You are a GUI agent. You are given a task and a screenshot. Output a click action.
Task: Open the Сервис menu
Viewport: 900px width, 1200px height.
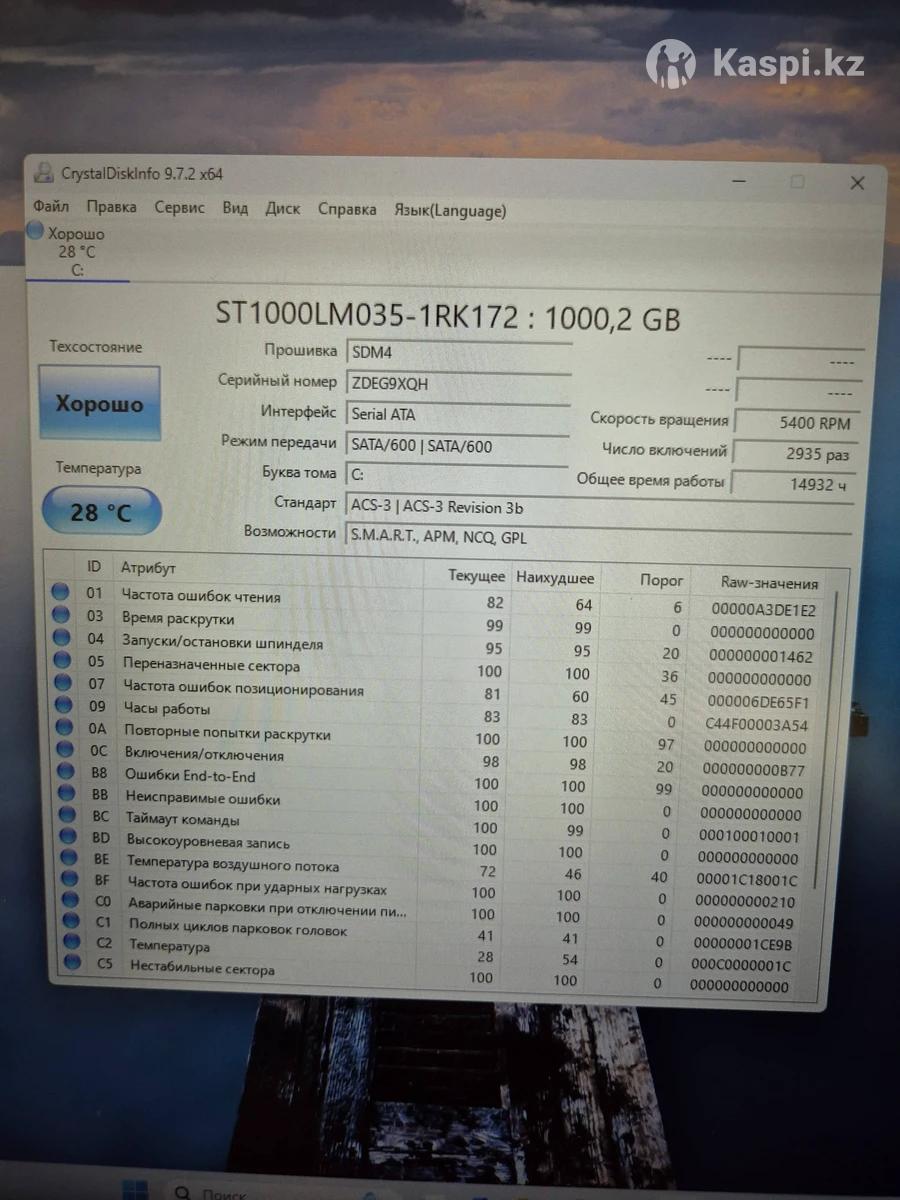coord(179,208)
